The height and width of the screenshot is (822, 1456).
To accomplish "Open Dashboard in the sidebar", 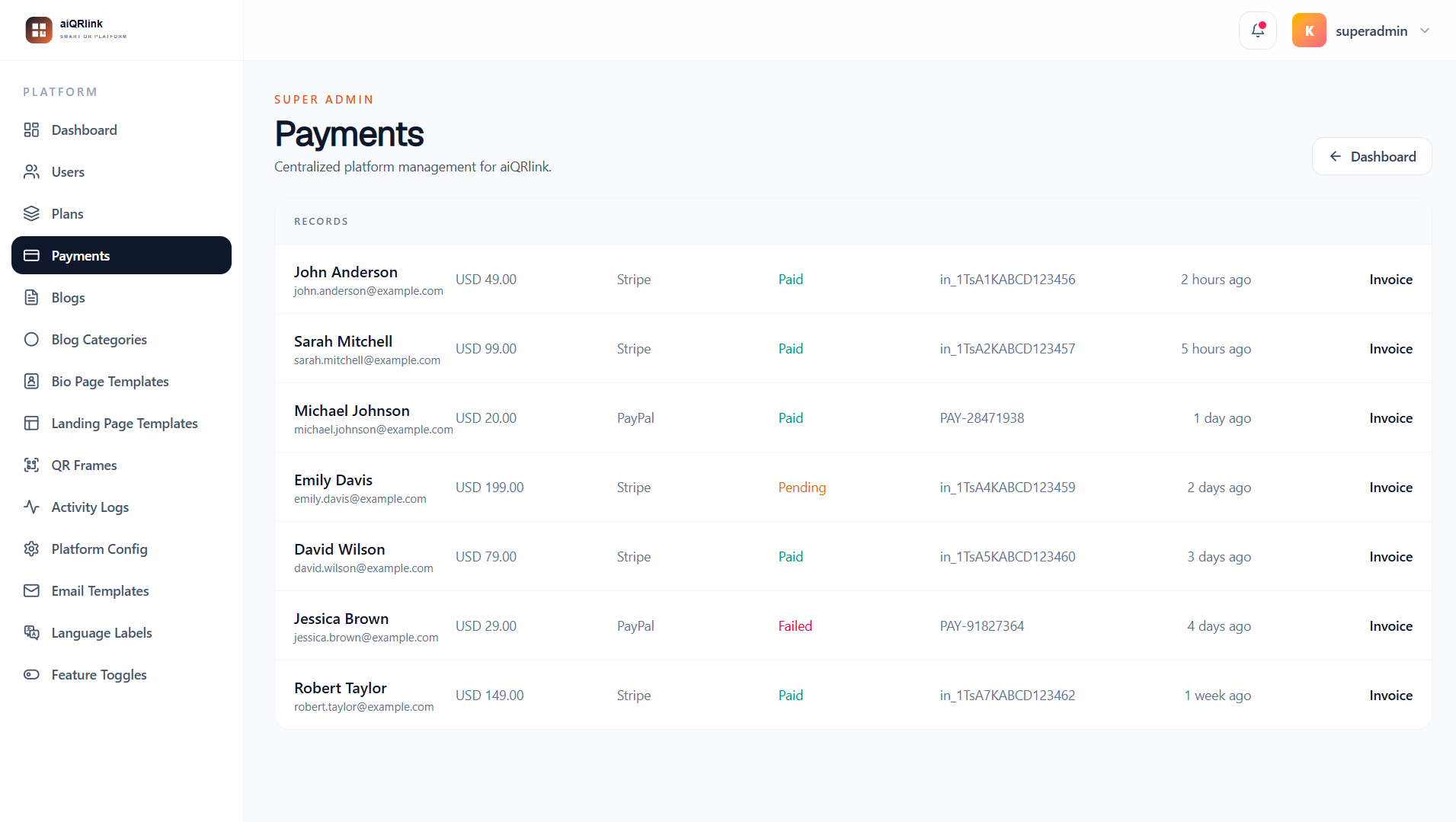I will tap(121, 130).
